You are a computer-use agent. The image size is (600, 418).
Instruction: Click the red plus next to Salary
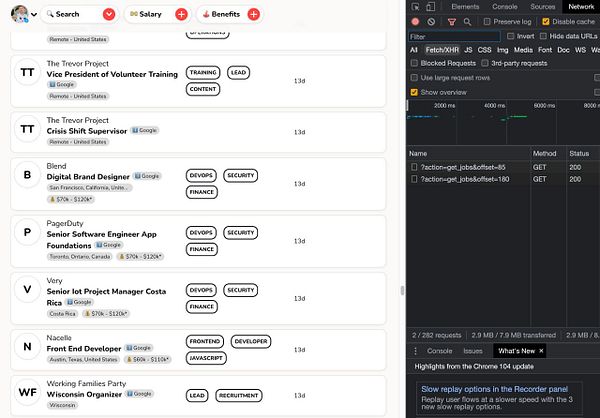tap(181, 15)
